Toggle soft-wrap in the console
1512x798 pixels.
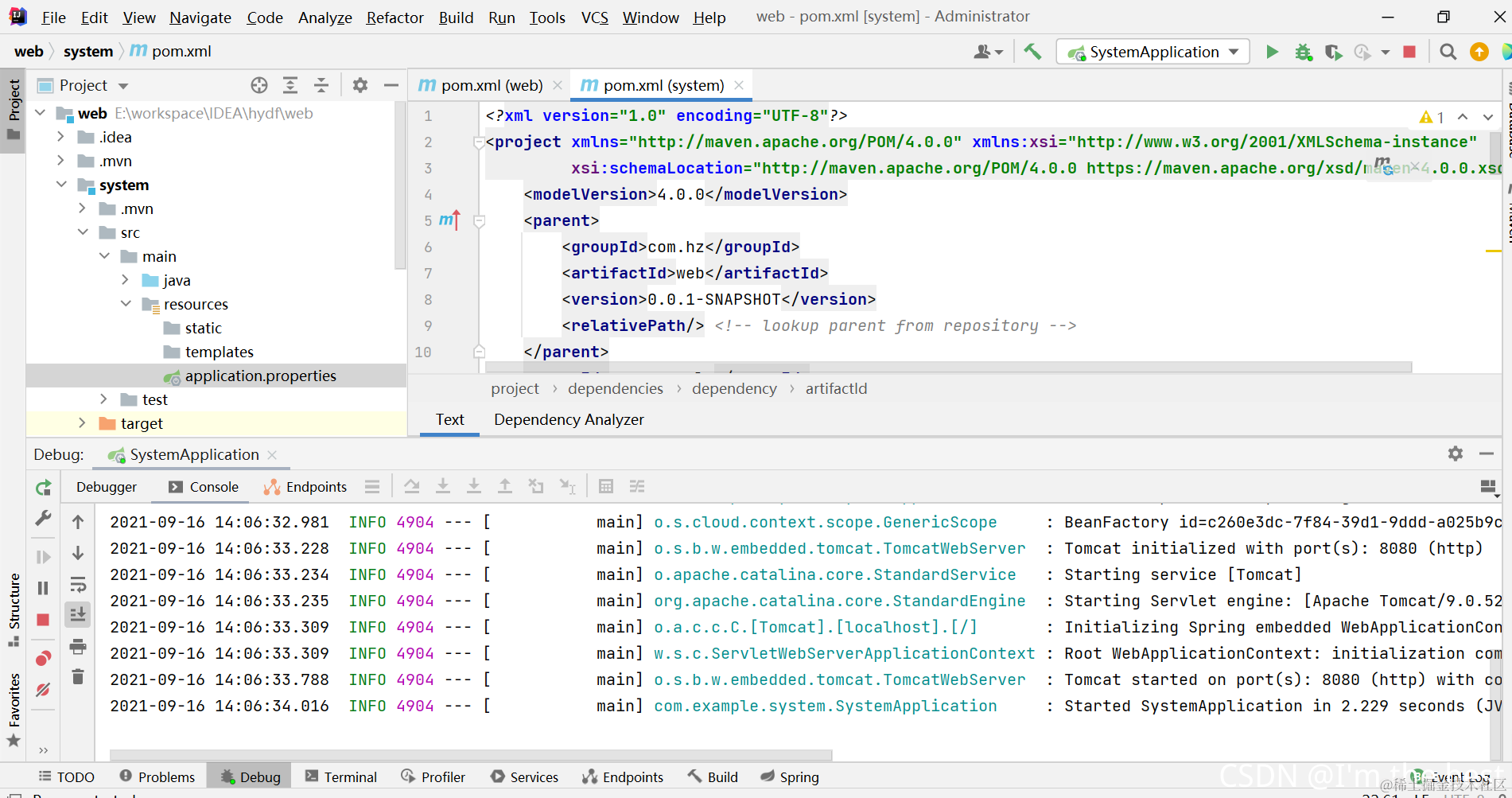coord(78,585)
